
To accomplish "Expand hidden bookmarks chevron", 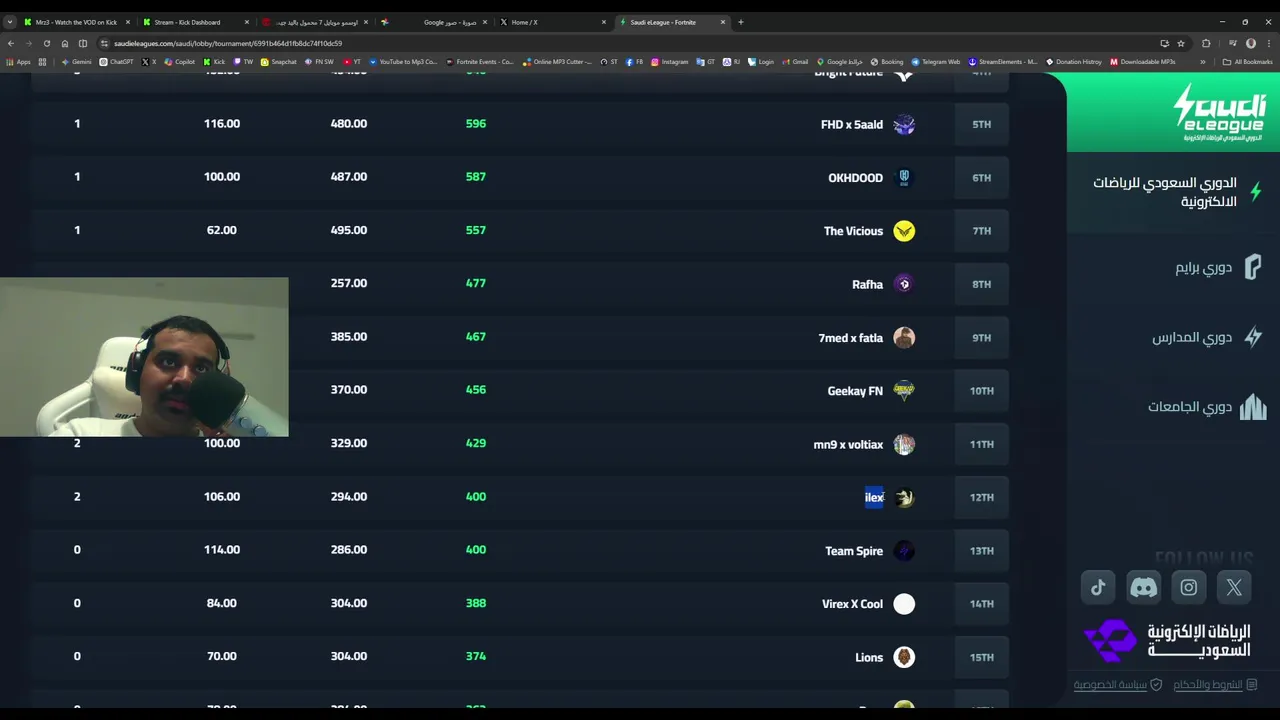I will pos(1203,62).
